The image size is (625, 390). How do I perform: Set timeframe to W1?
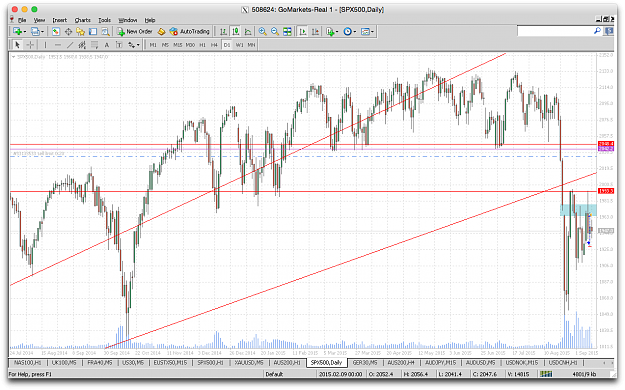[x=239, y=45]
